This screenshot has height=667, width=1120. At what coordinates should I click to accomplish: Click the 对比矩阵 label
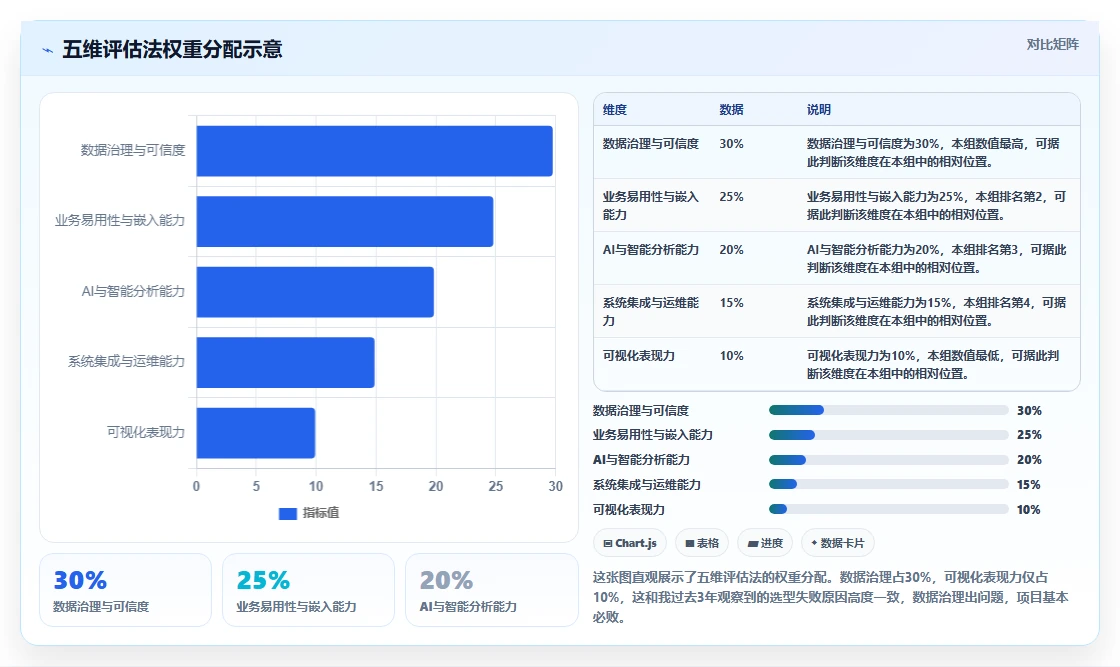pyautogui.click(x=1052, y=44)
